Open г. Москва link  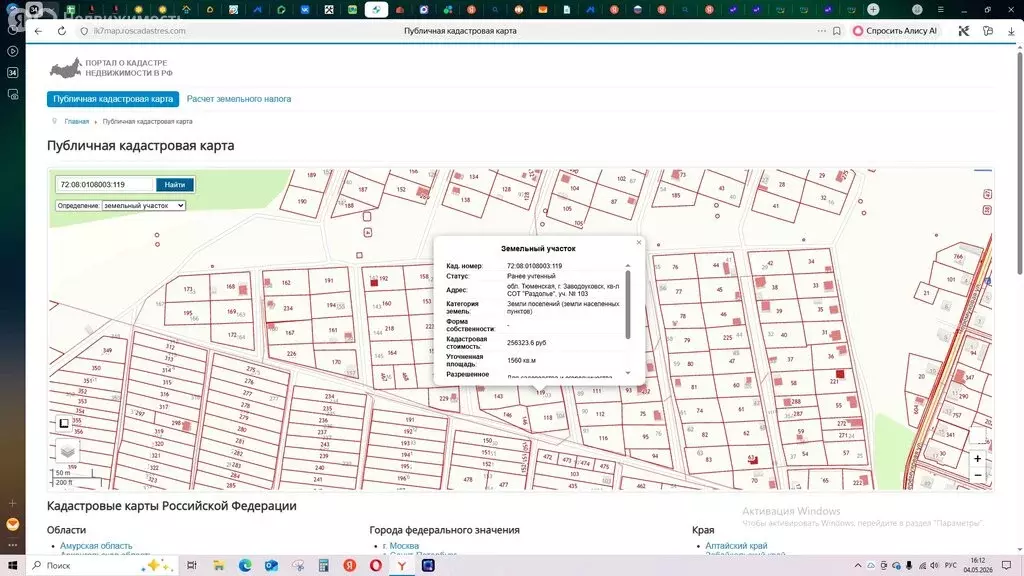(x=401, y=545)
